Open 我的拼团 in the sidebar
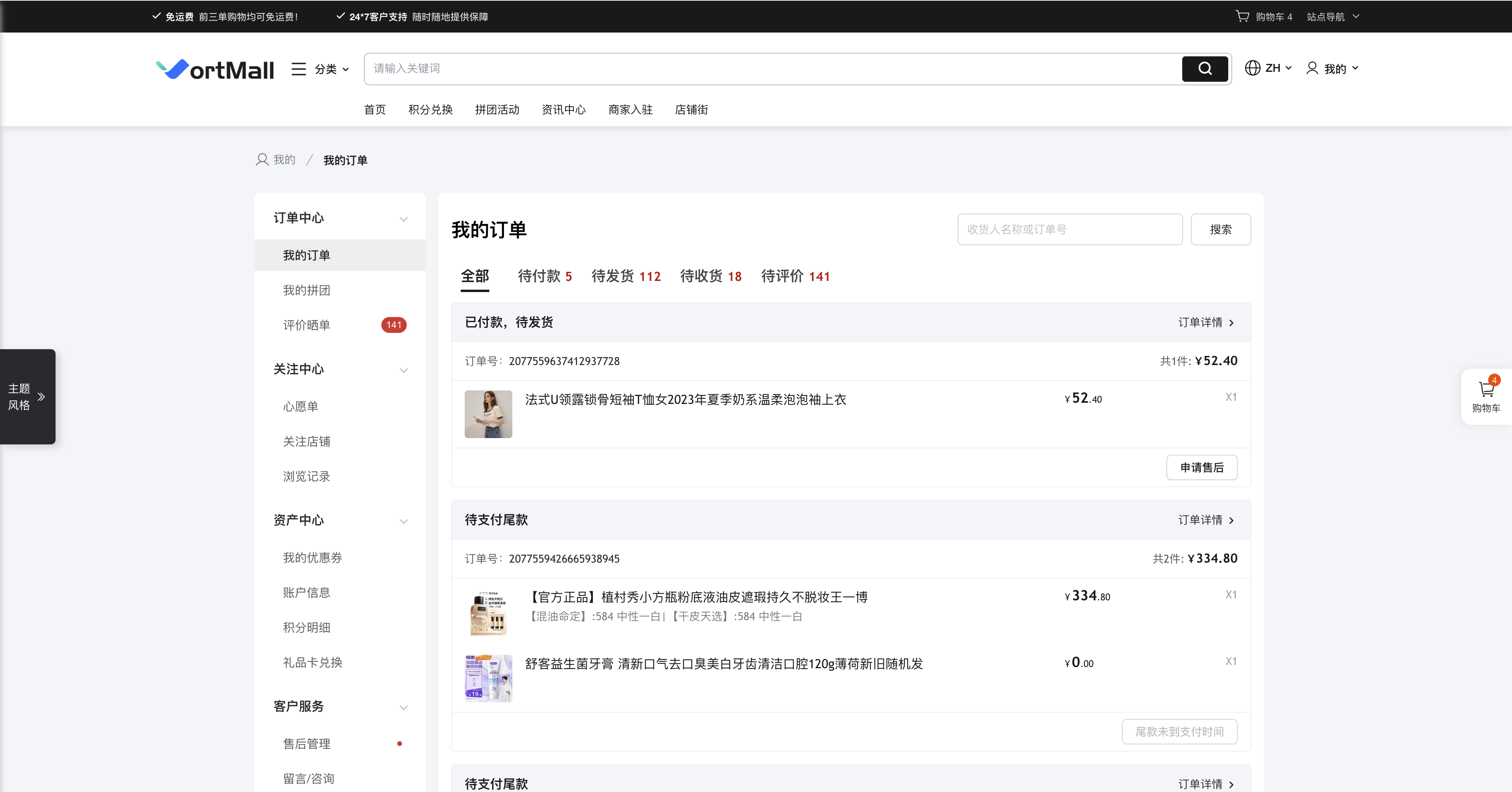1512x792 pixels. (x=306, y=290)
